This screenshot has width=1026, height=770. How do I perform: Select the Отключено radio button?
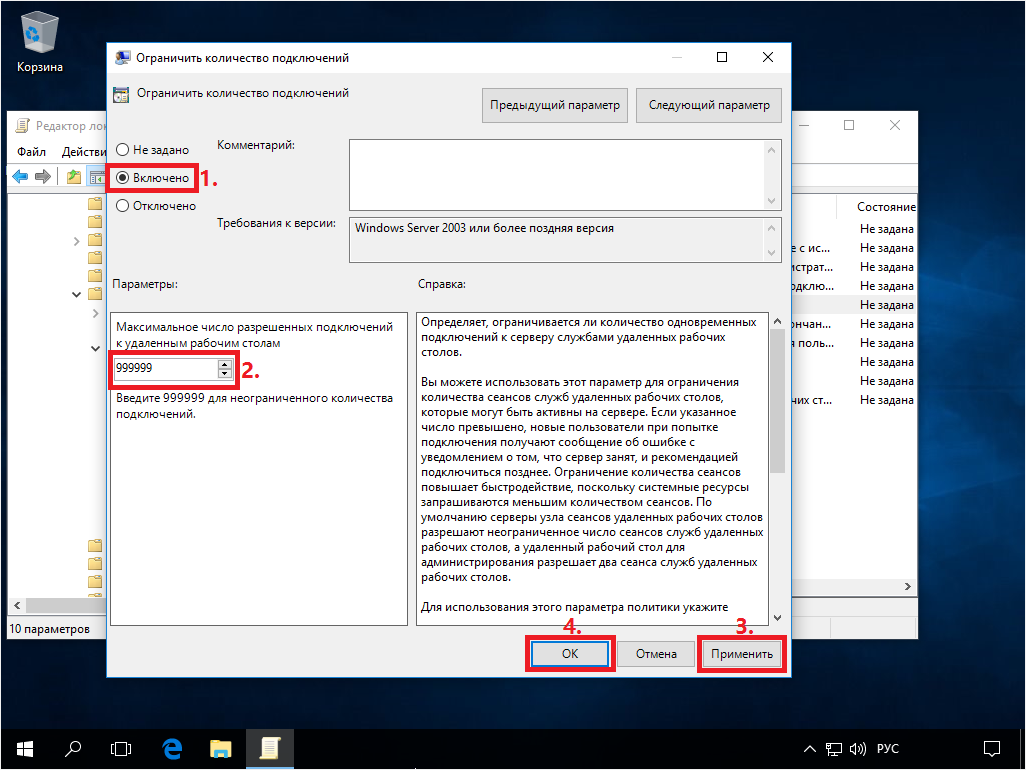[x=156, y=206]
